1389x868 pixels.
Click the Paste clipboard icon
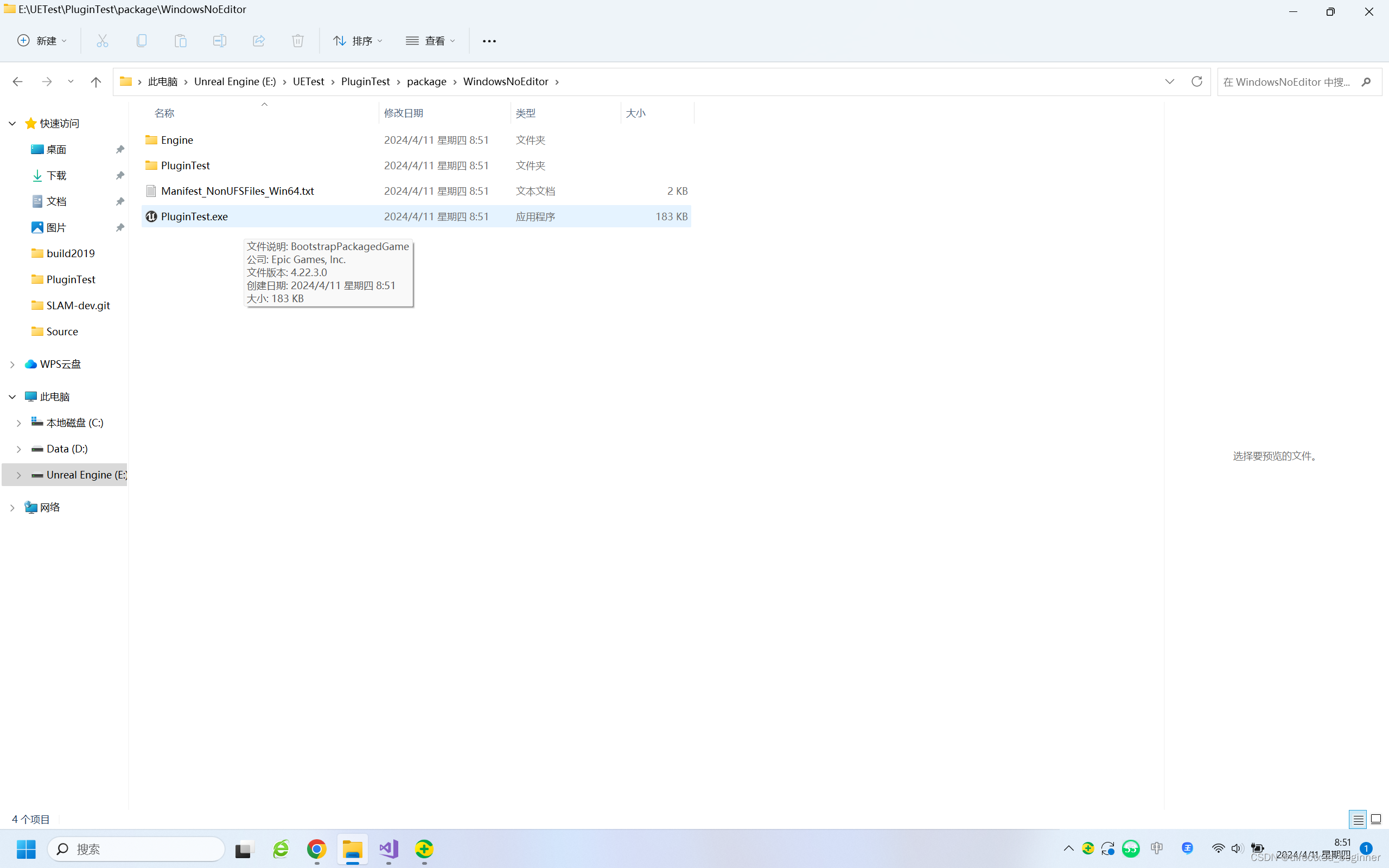(x=180, y=41)
